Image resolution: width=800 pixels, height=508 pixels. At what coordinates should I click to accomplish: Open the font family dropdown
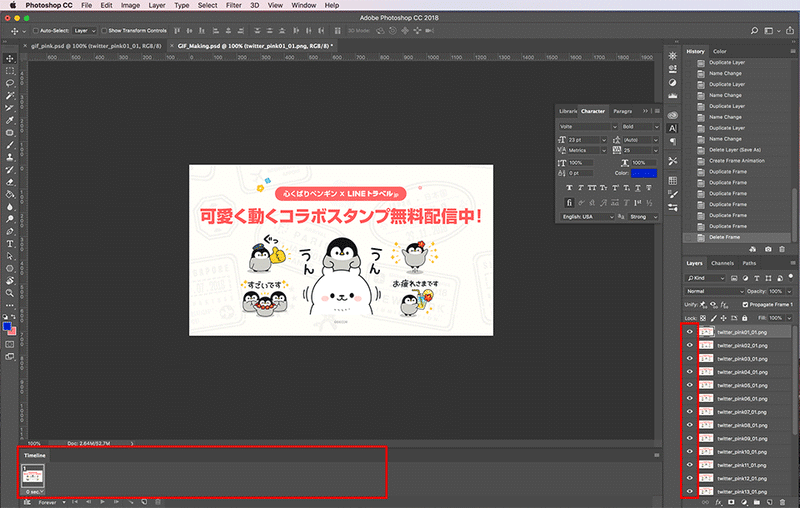[588, 126]
